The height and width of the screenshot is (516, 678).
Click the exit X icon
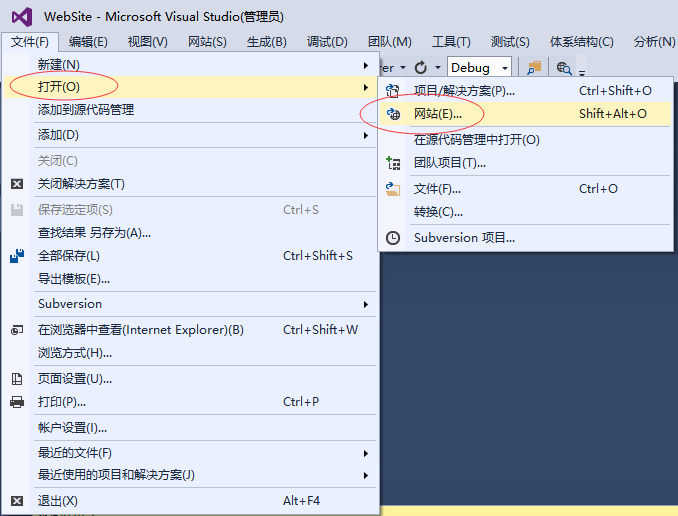pos(17,501)
